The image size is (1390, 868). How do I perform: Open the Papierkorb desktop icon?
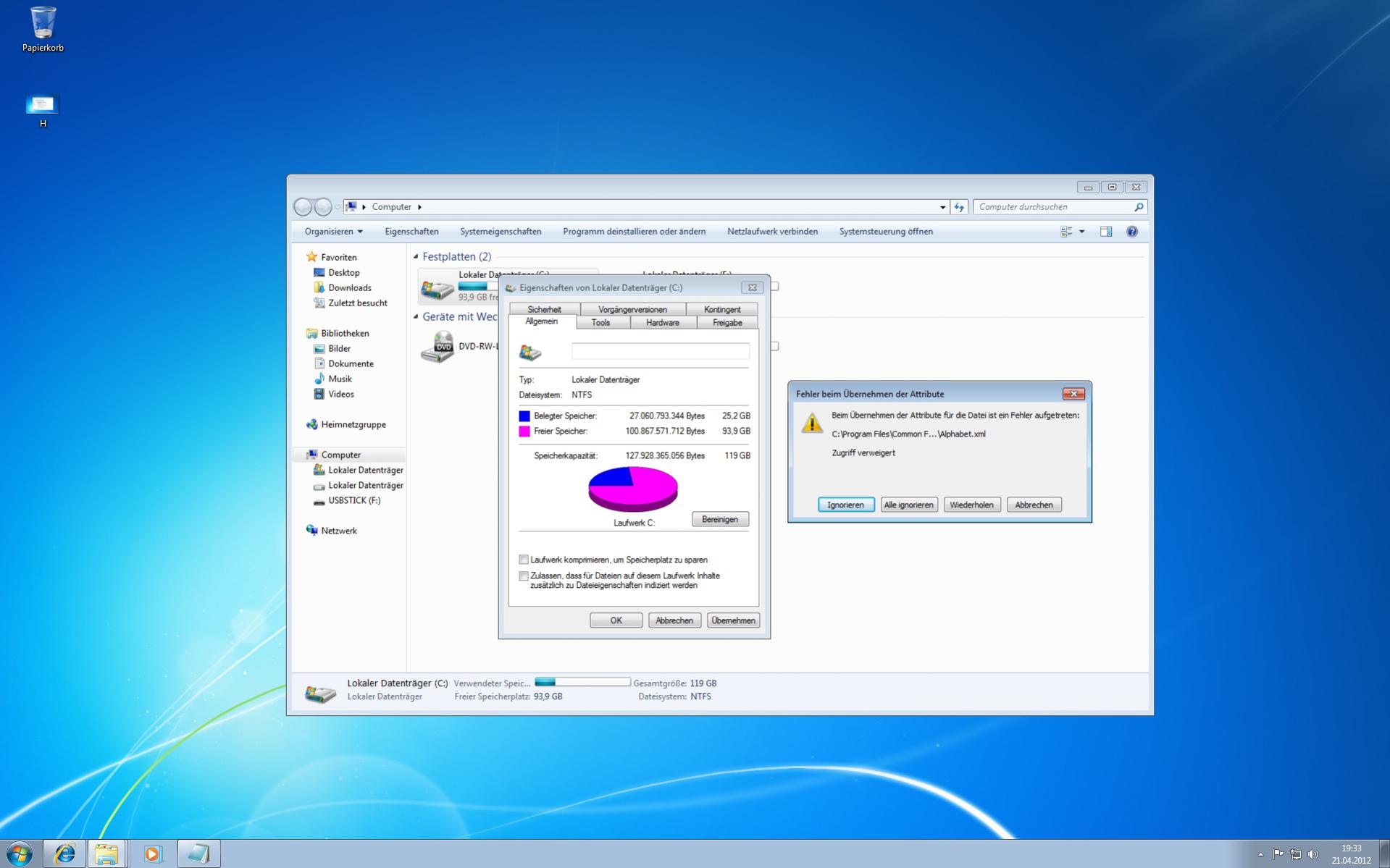pos(43,29)
